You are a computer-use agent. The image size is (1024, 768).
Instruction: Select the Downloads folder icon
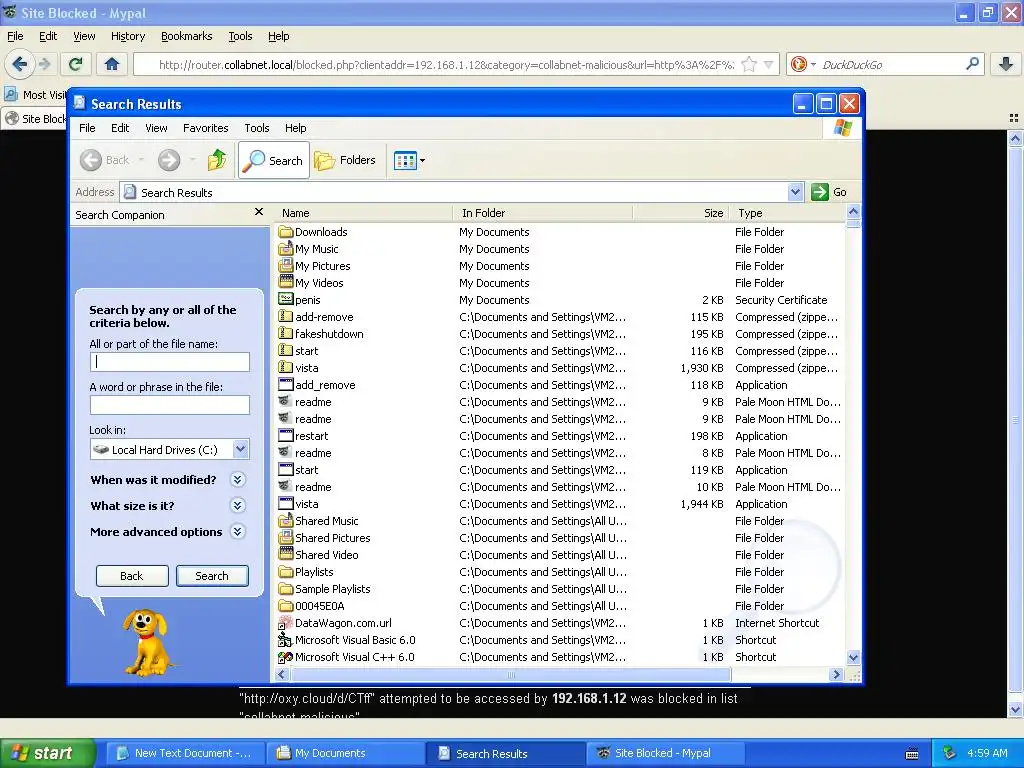pyautogui.click(x=285, y=232)
